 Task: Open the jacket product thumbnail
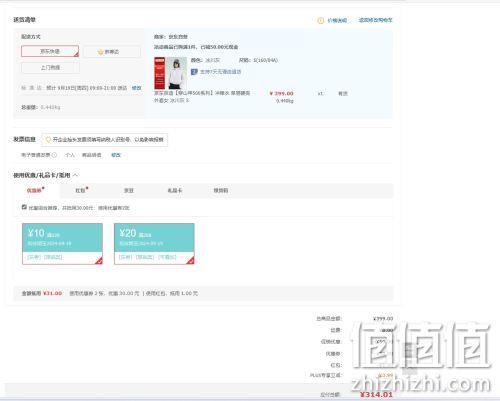point(170,73)
